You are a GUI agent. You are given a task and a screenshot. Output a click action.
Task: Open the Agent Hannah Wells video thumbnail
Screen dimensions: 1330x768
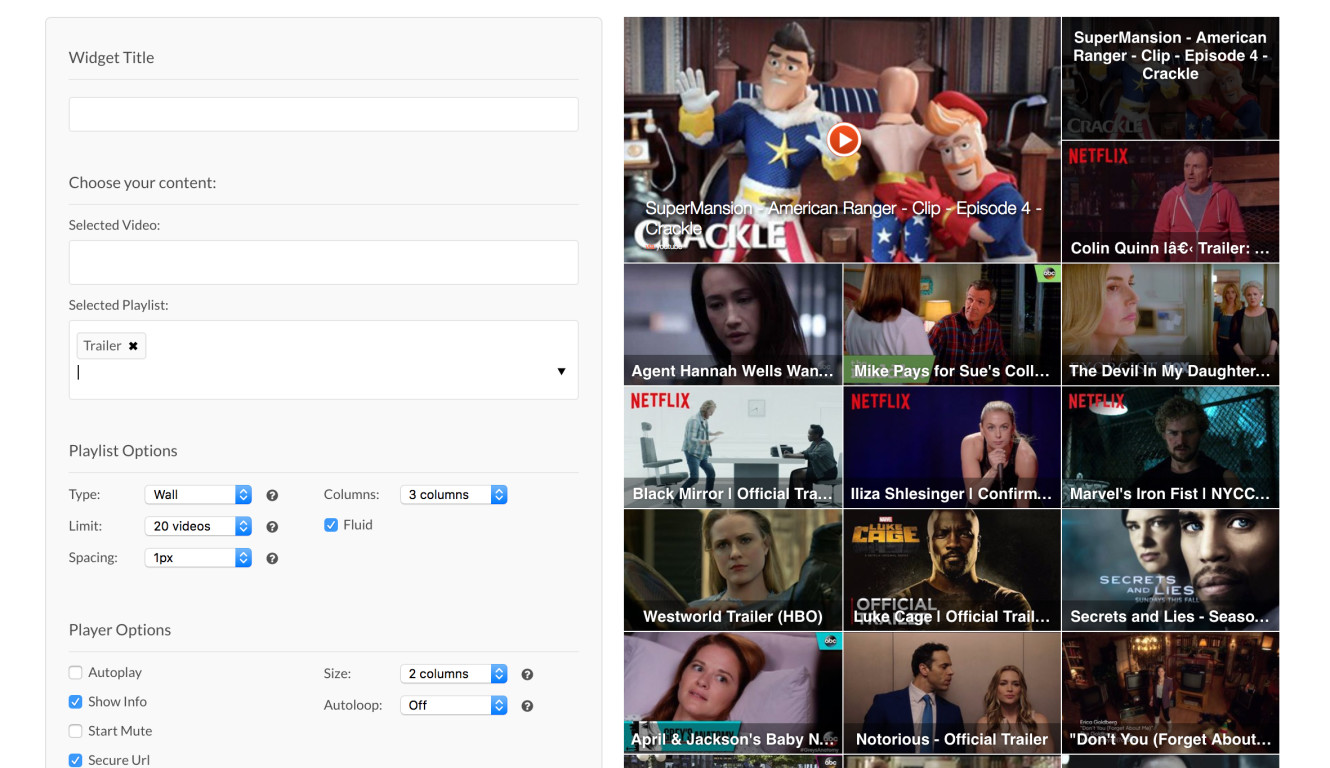coord(733,324)
